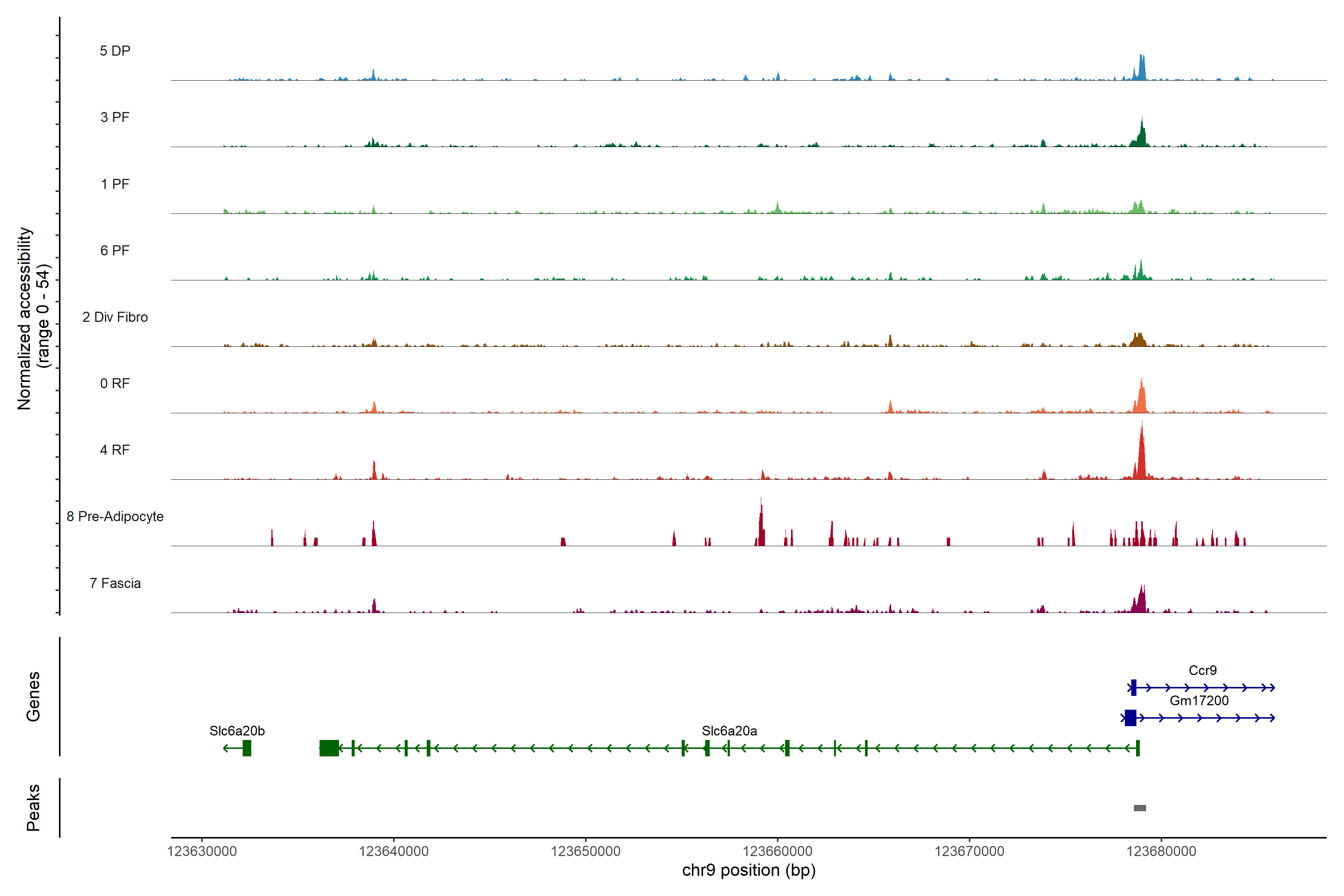Select the 5 DP track label
The height and width of the screenshot is (896, 1344).
(x=115, y=51)
